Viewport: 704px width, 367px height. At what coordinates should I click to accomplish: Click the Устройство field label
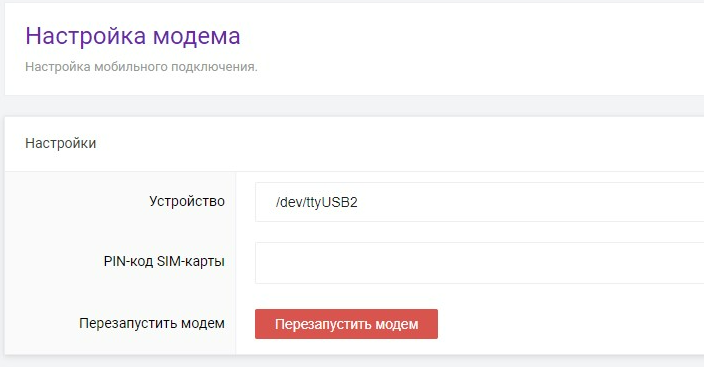(x=187, y=201)
